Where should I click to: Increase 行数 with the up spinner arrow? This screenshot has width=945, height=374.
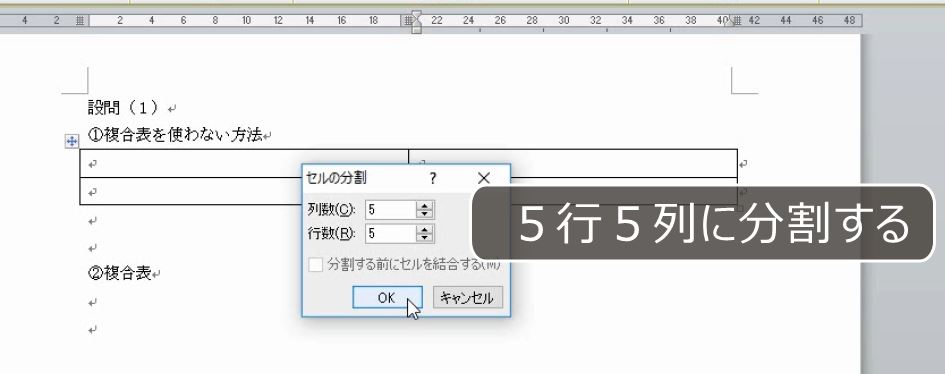tap(425, 229)
